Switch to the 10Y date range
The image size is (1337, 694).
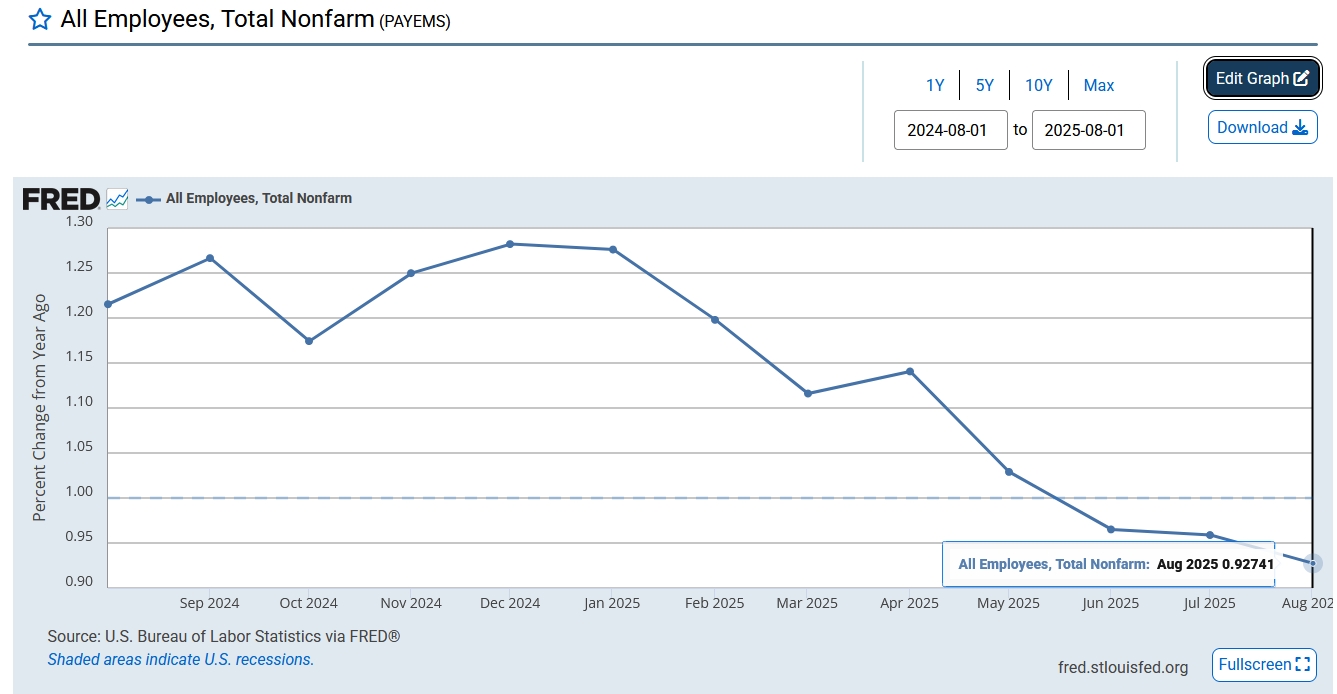click(1039, 86)
